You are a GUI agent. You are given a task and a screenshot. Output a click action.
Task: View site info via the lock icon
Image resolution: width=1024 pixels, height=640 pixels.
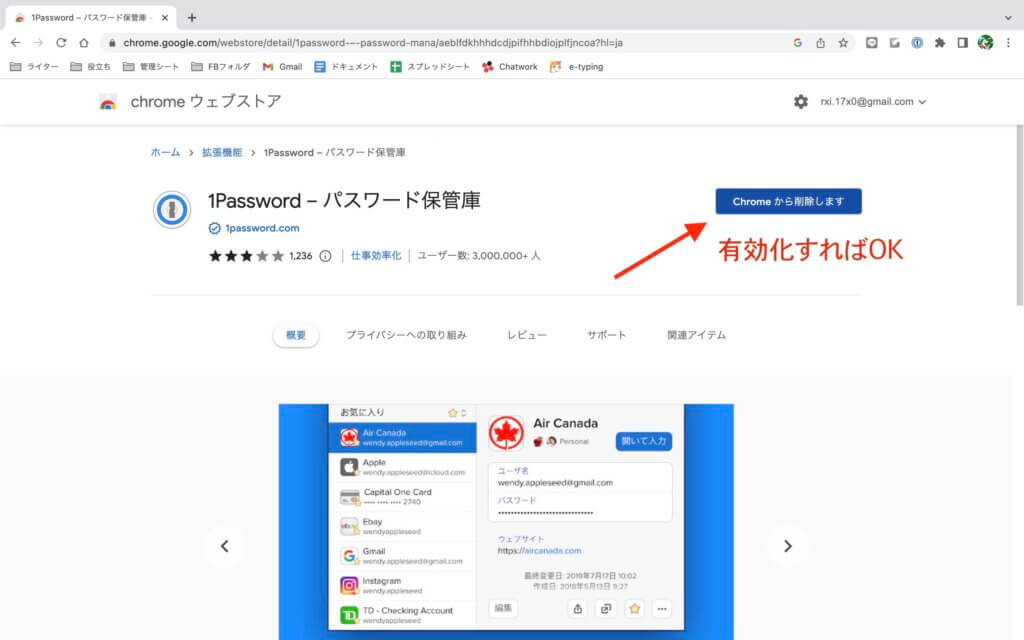pyautogui.click(x=112, y=42)
